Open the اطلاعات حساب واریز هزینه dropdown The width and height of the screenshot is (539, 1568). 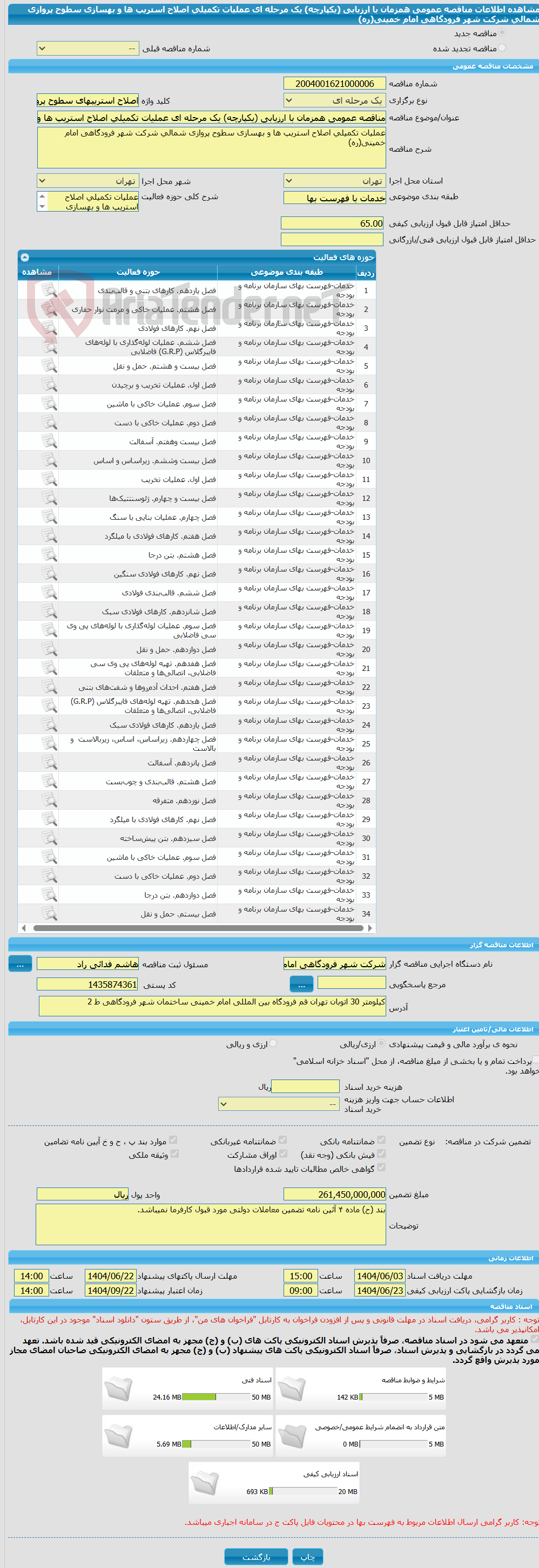pyautogui.click(x=278, y=1104)
